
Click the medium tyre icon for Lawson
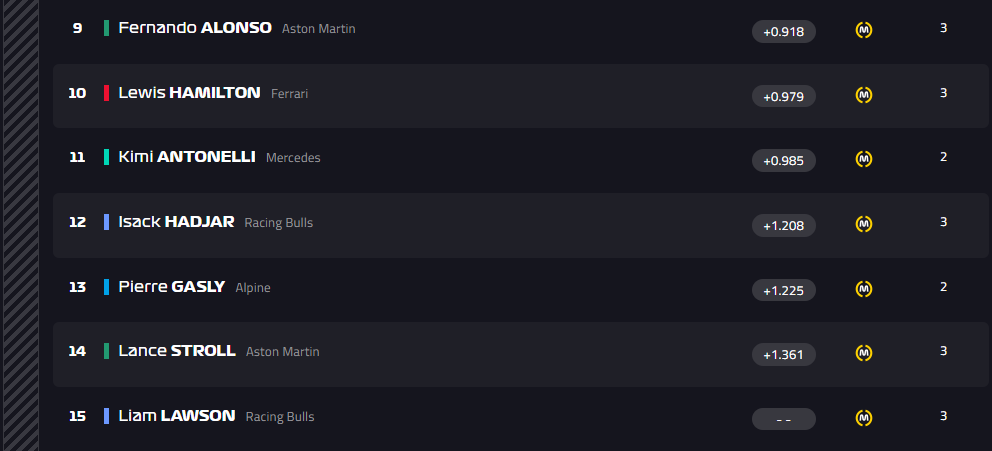[x=864, y=417]
